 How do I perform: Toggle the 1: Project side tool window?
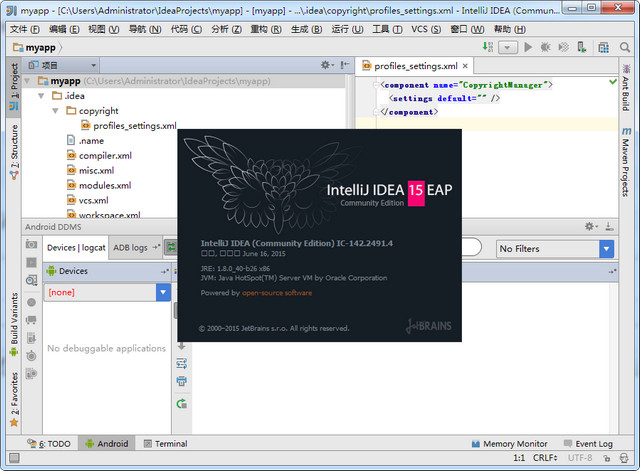[x=14, y=87]
